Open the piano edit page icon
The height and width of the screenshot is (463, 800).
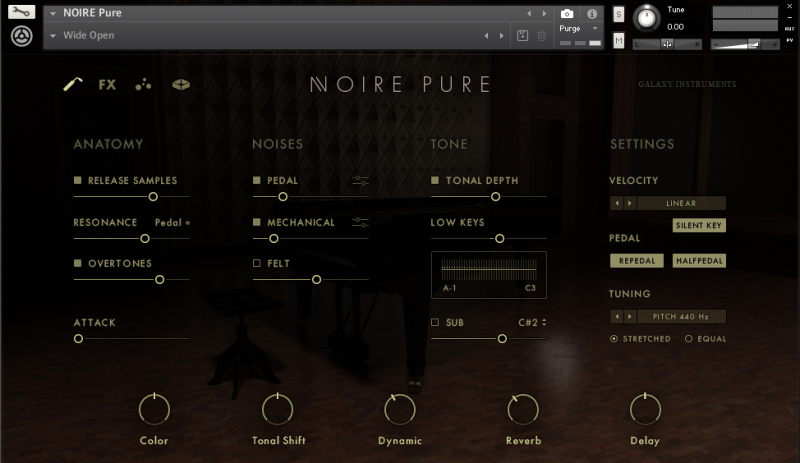tap(73, 84)
